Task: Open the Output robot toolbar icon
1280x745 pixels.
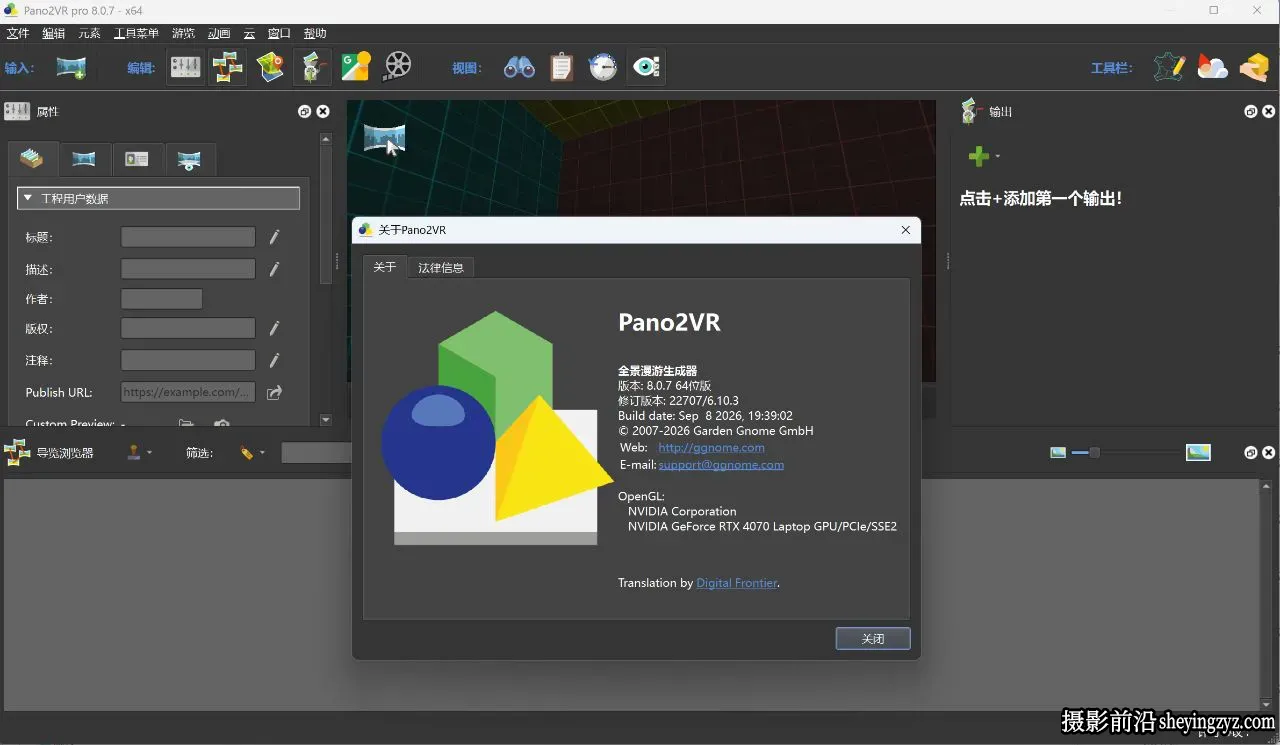Action: [x=313, y=67]
